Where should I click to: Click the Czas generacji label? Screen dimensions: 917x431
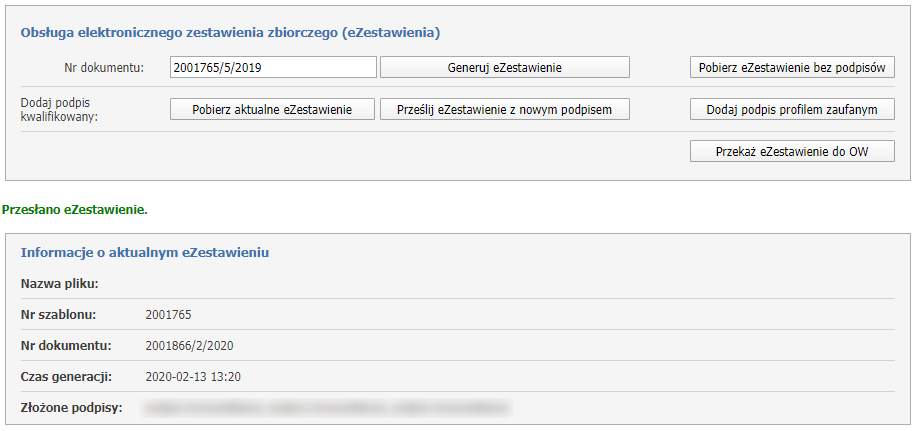pos(66,377)
